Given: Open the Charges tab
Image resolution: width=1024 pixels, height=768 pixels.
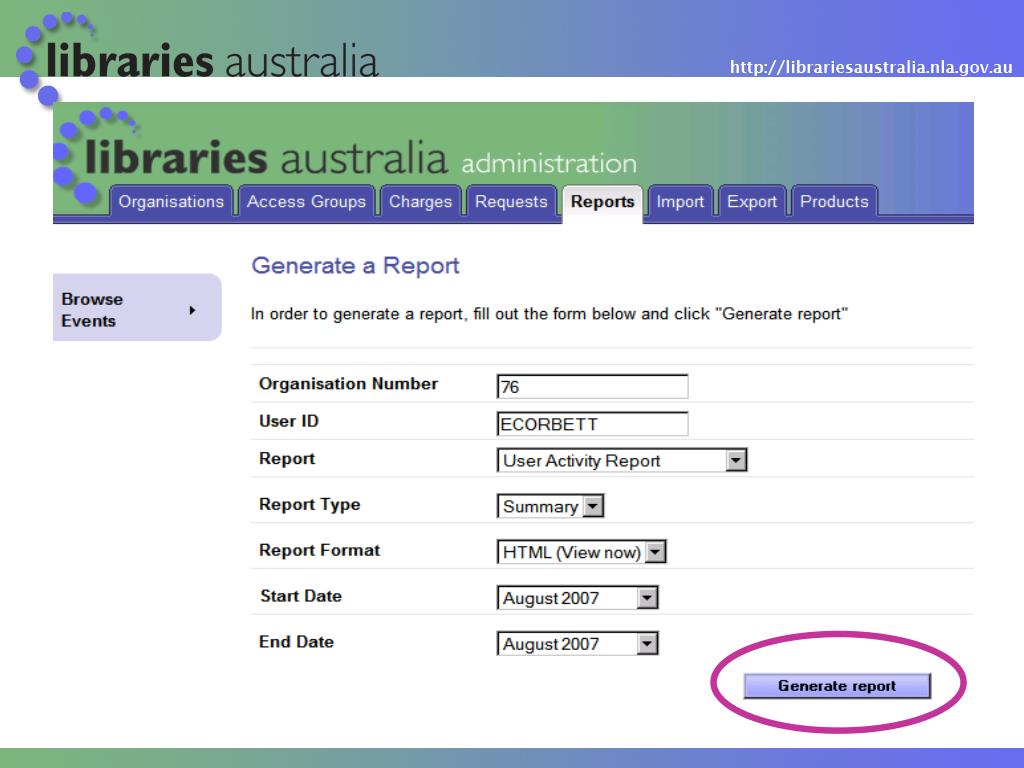Looking at the screenshot, I should click(x=421, y=202).
